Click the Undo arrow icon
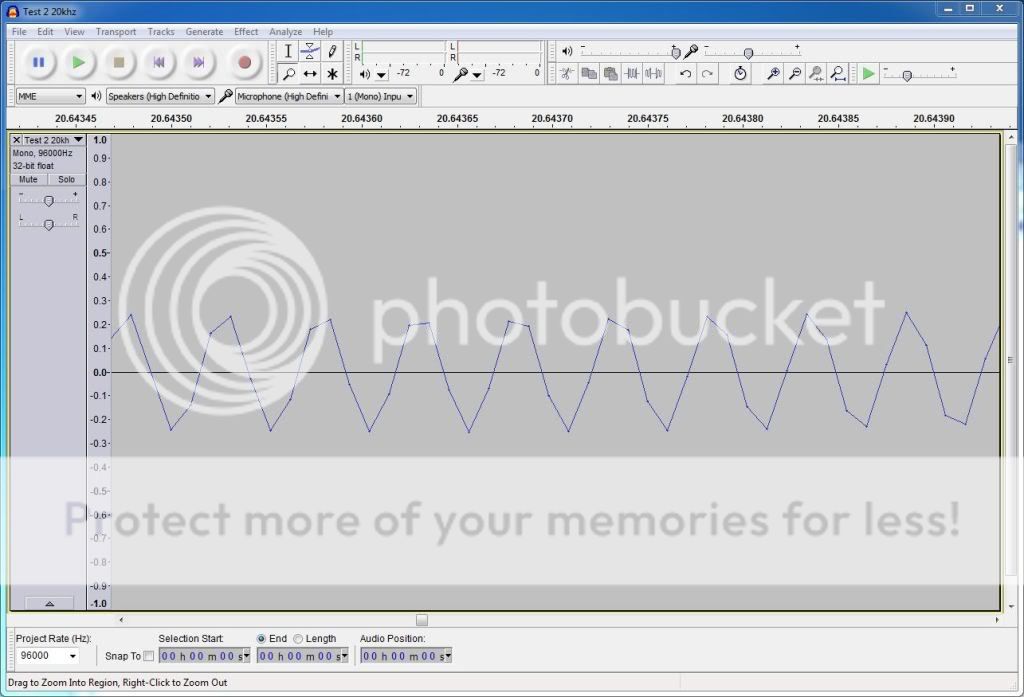Viewport: 1024px width, 697px height. click(x=685, y=74)
